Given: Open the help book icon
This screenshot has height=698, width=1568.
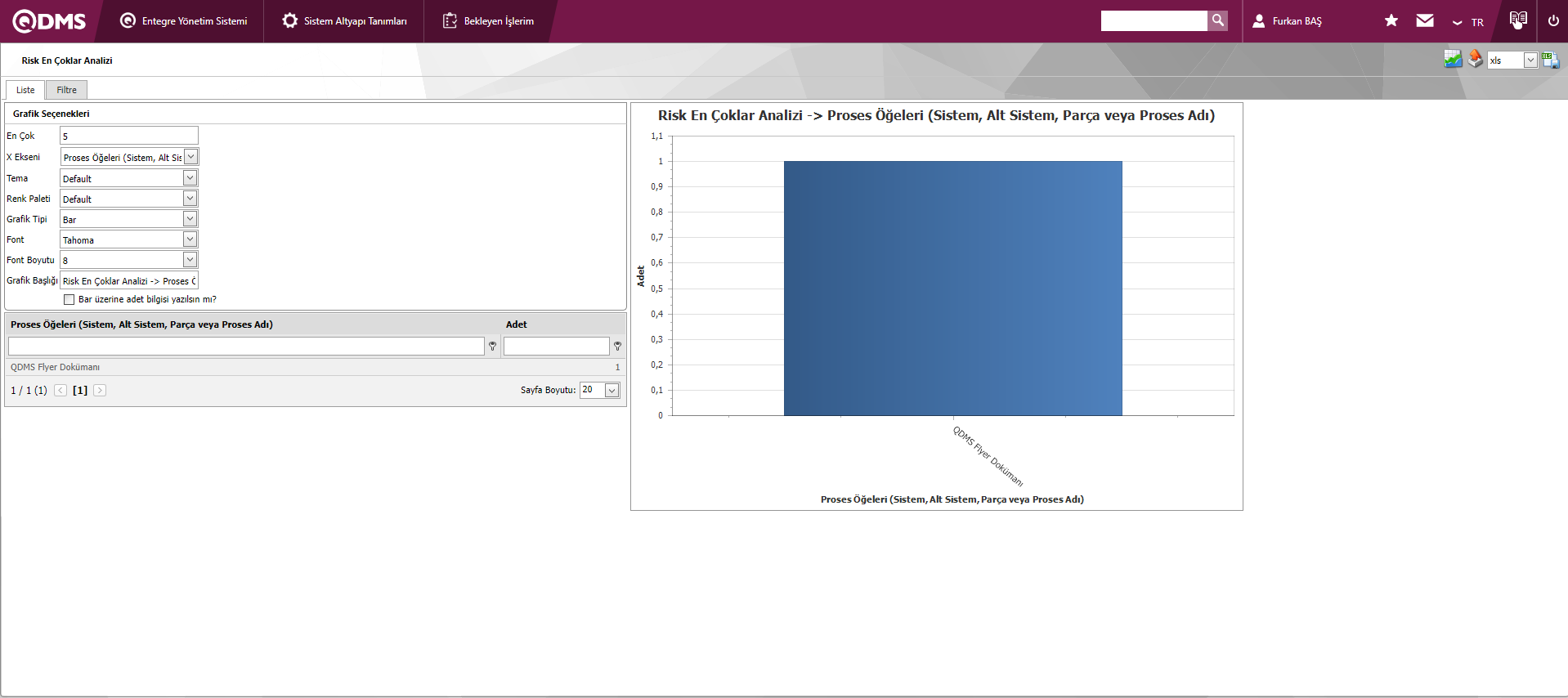Looking at the screenshot, I should (x=1518, y=20).
